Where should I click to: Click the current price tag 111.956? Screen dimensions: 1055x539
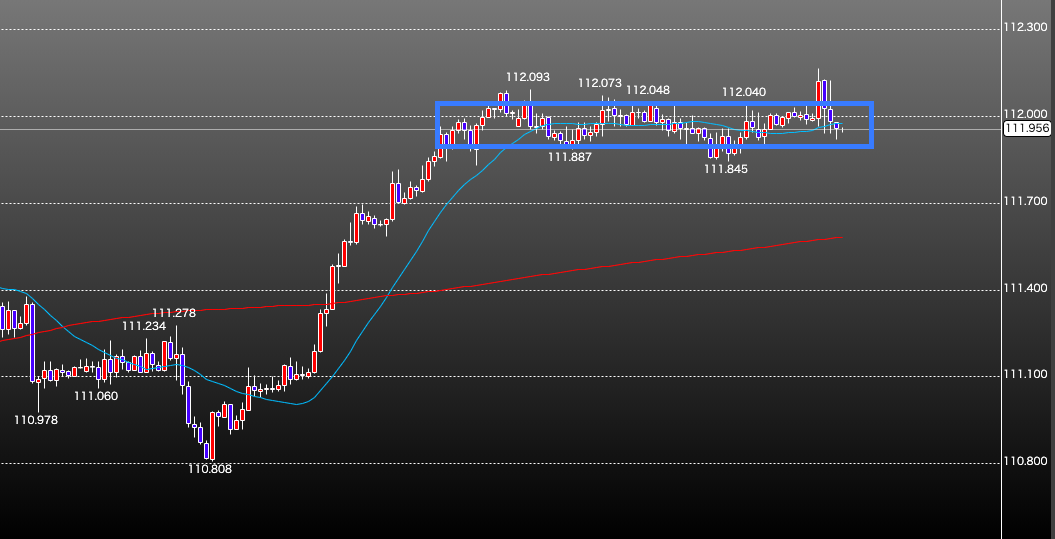click(x=1027, y=129)
